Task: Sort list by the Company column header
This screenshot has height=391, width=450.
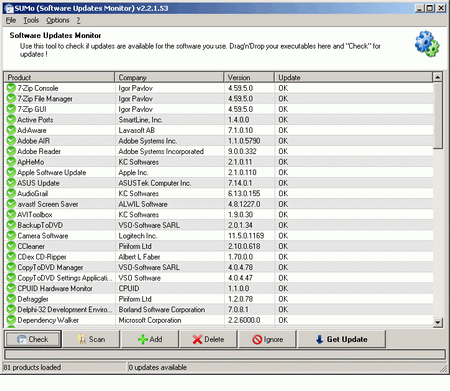Action: 169,77
